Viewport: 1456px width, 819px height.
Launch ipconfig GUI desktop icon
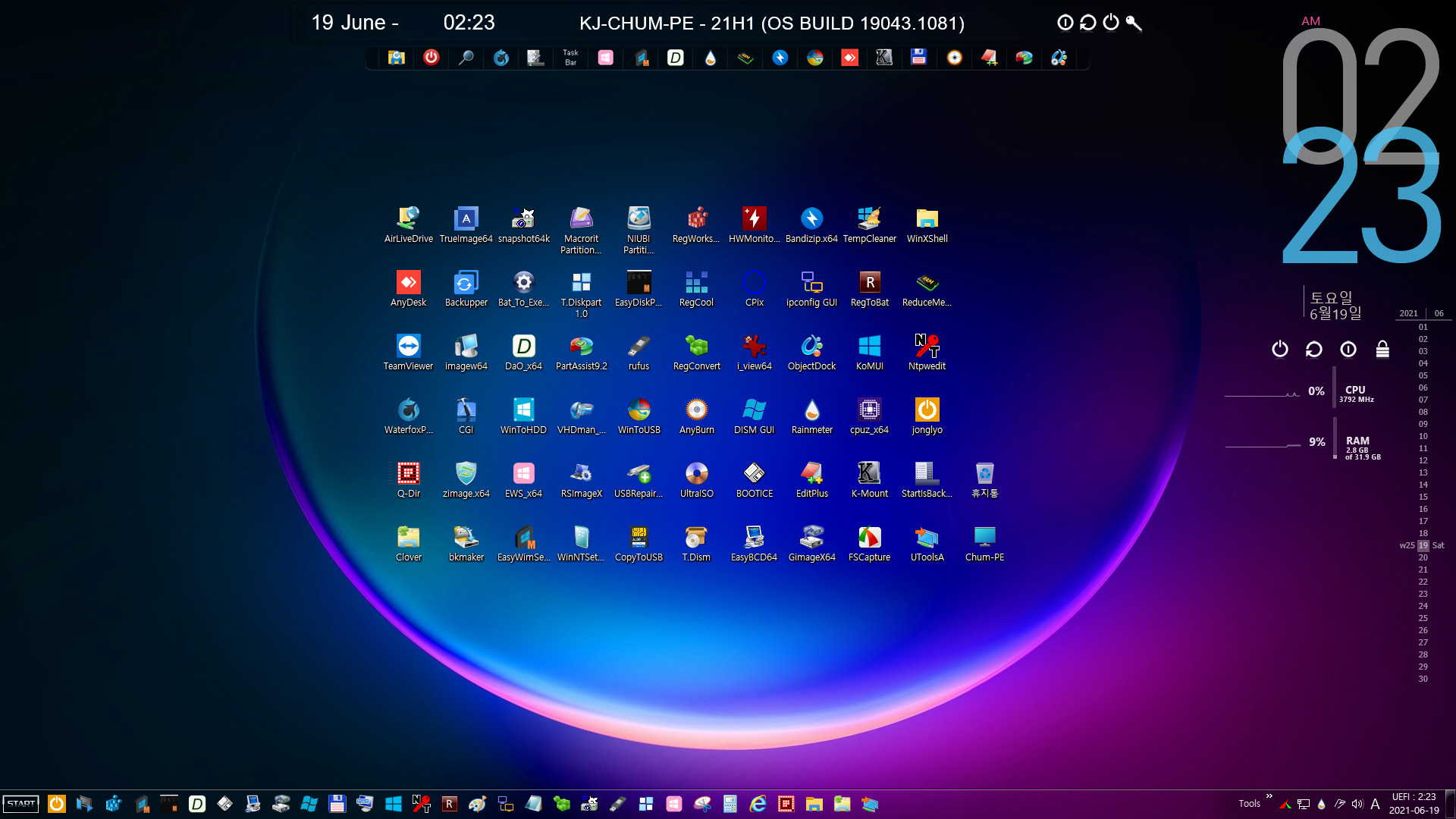tap(811, 289)
